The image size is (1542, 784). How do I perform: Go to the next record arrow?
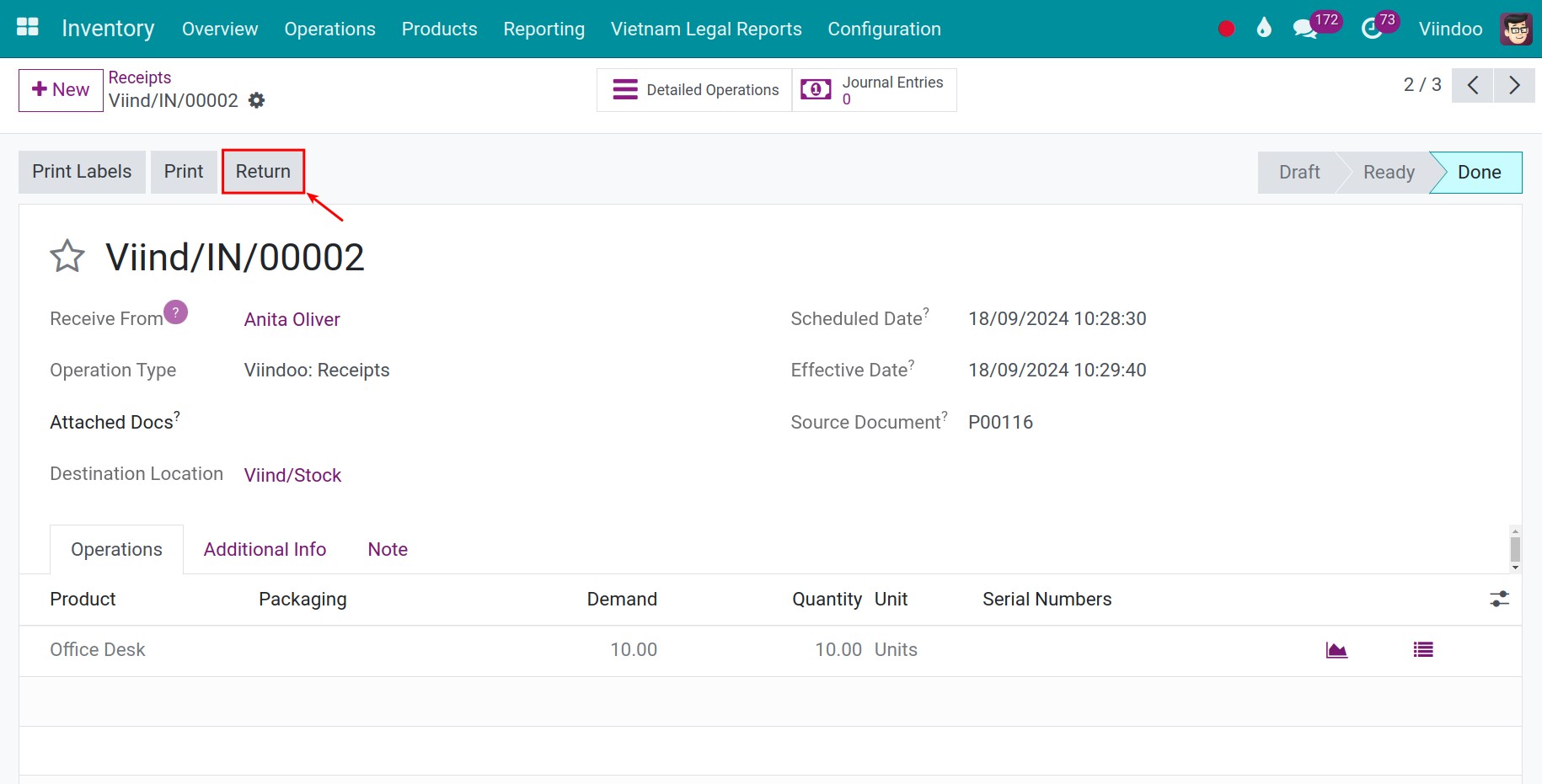click(x=1514, y=85)
